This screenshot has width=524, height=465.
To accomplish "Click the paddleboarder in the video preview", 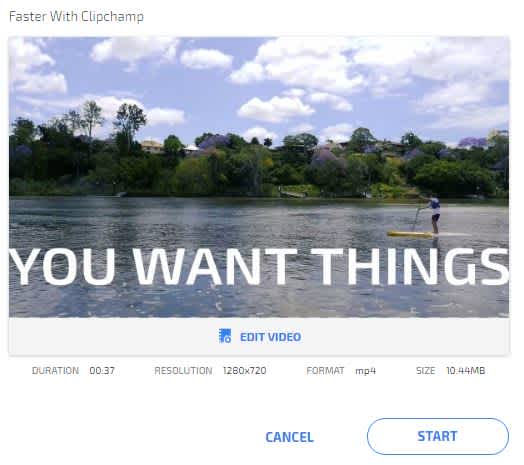I will pos(434,214).
